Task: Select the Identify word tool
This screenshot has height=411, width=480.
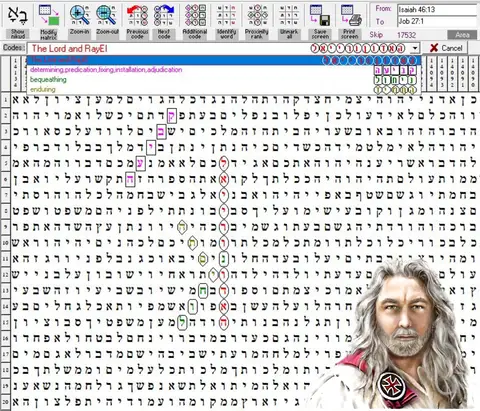Action: 226,15
